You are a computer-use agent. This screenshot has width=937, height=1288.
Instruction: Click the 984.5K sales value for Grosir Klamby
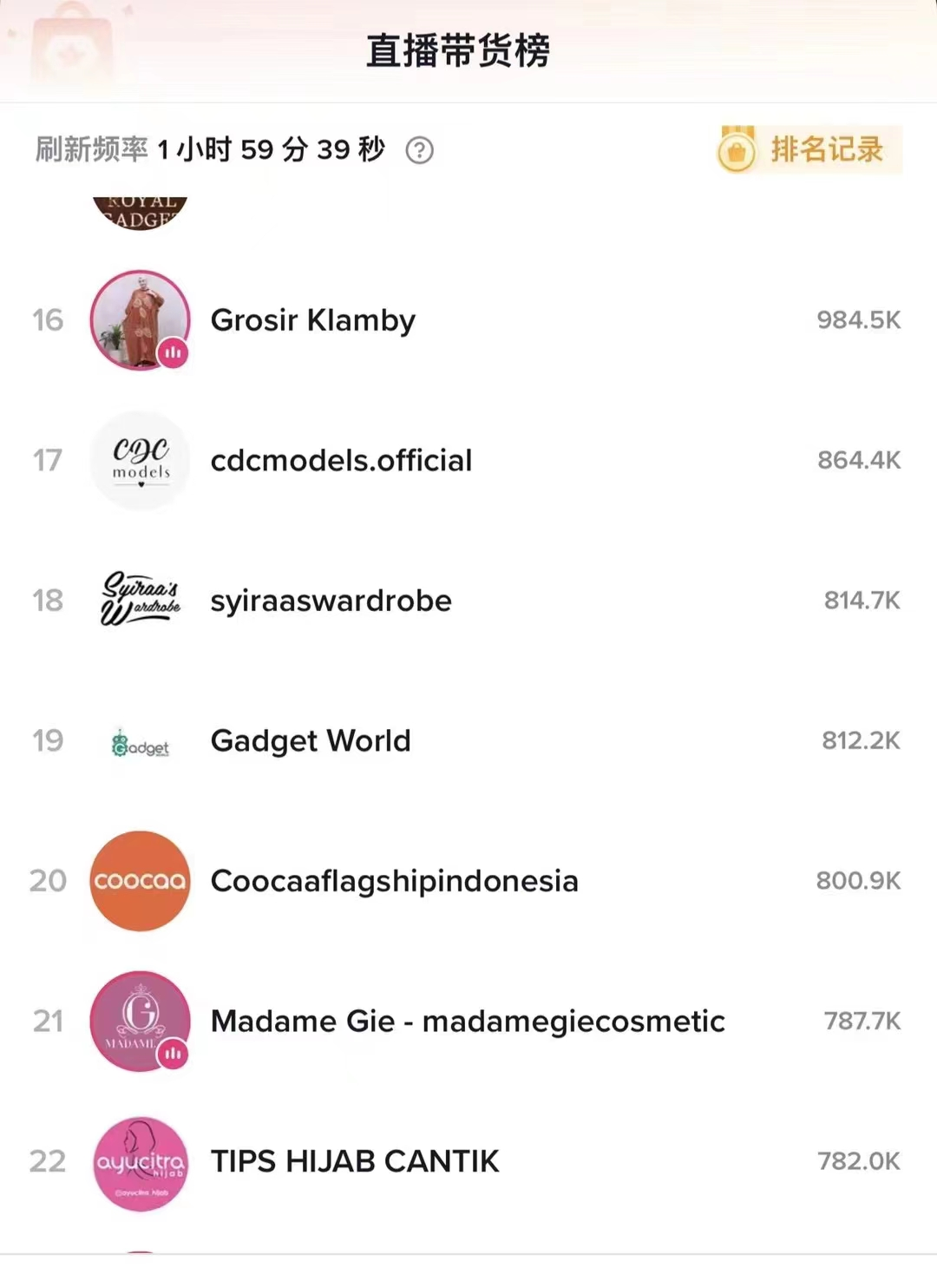858,320
